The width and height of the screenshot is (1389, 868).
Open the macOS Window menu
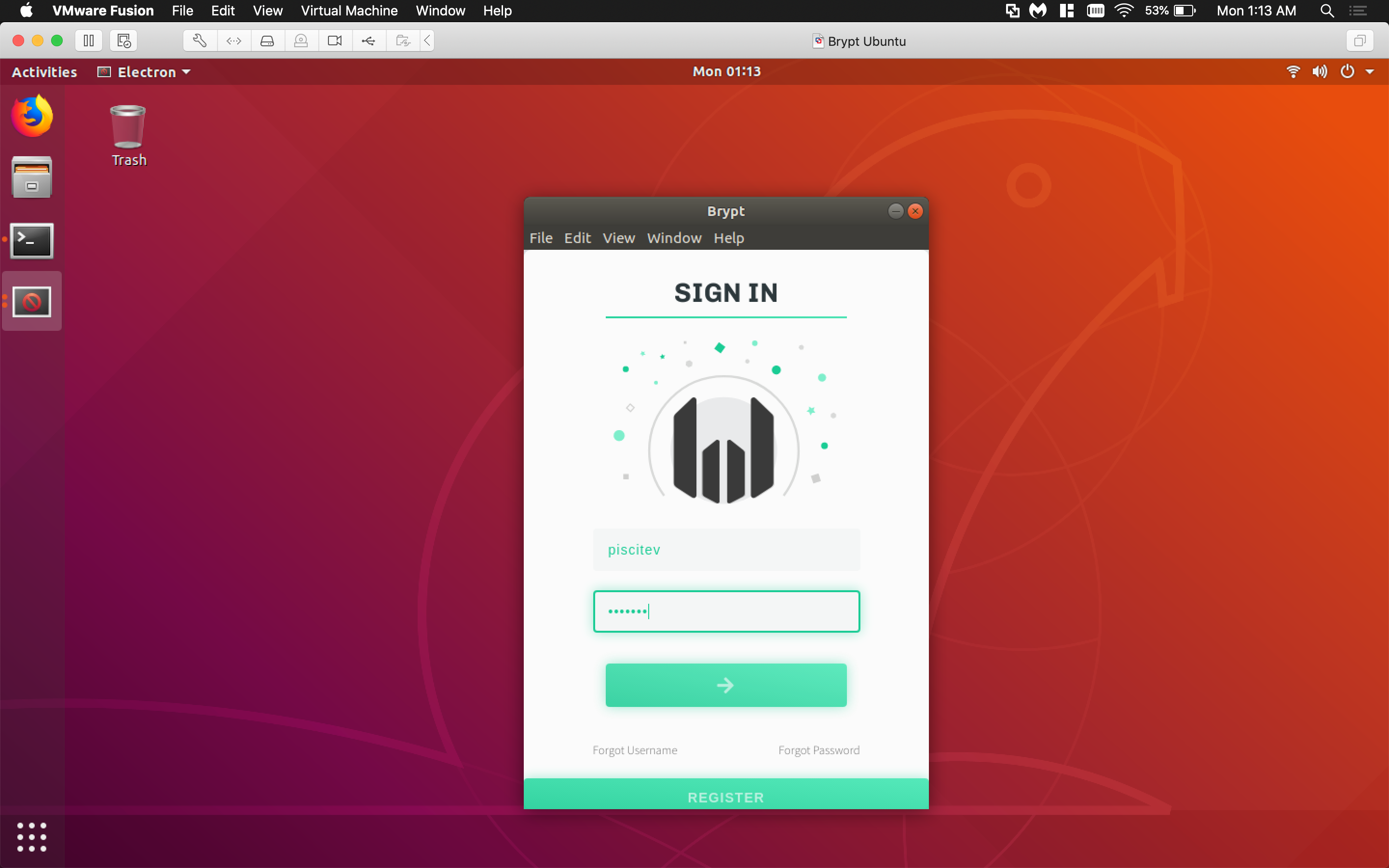pos(440,10)
